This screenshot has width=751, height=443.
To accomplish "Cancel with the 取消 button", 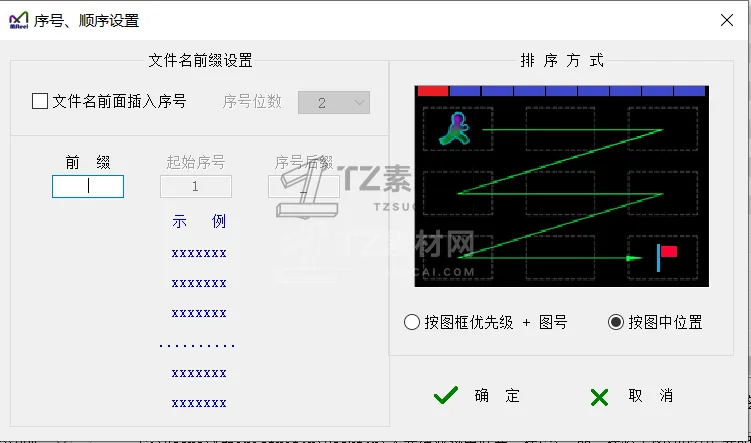I will (x=632, y=396).
